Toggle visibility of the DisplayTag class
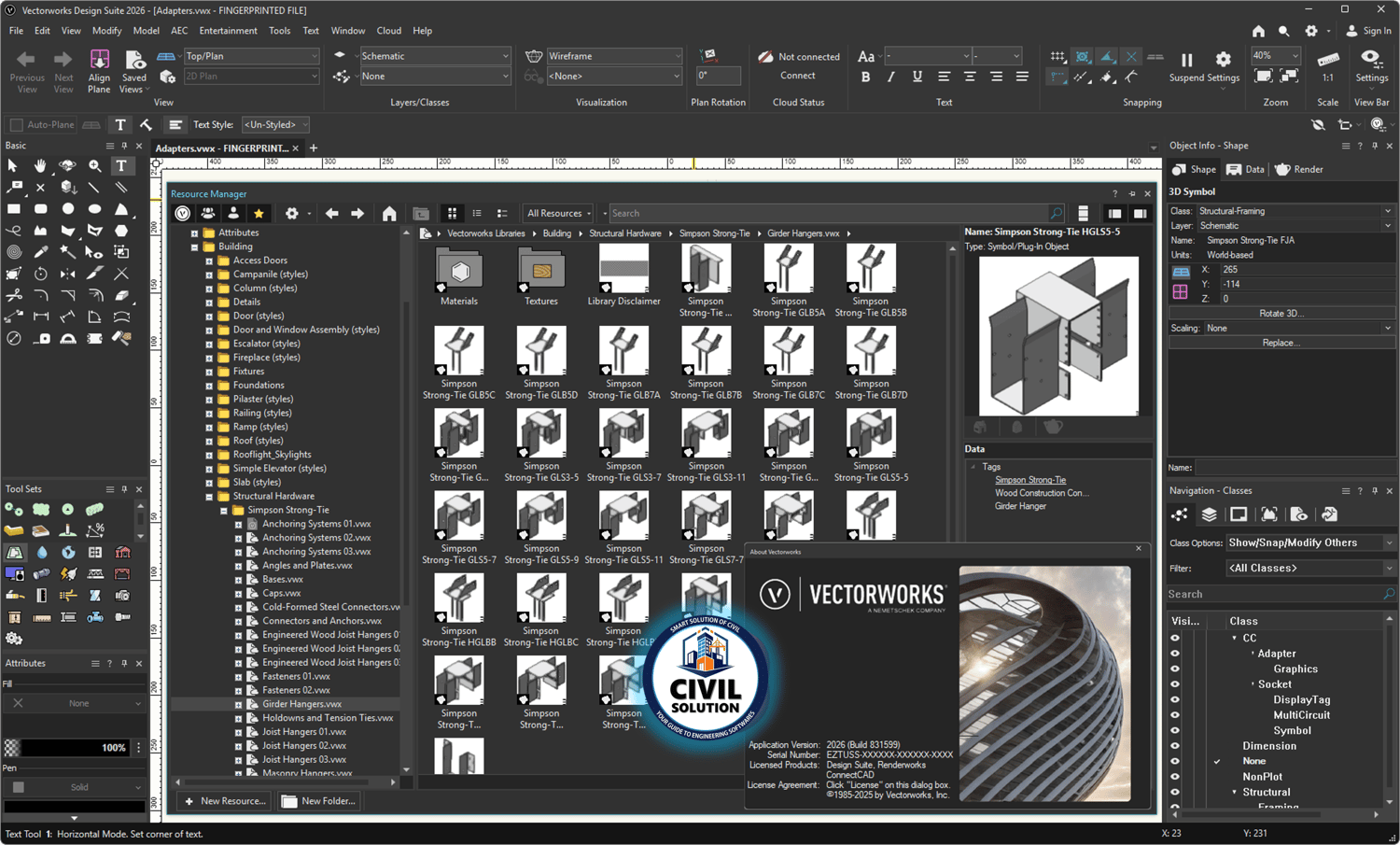Screen dimensions: 1400x845 click(1175, 699)
